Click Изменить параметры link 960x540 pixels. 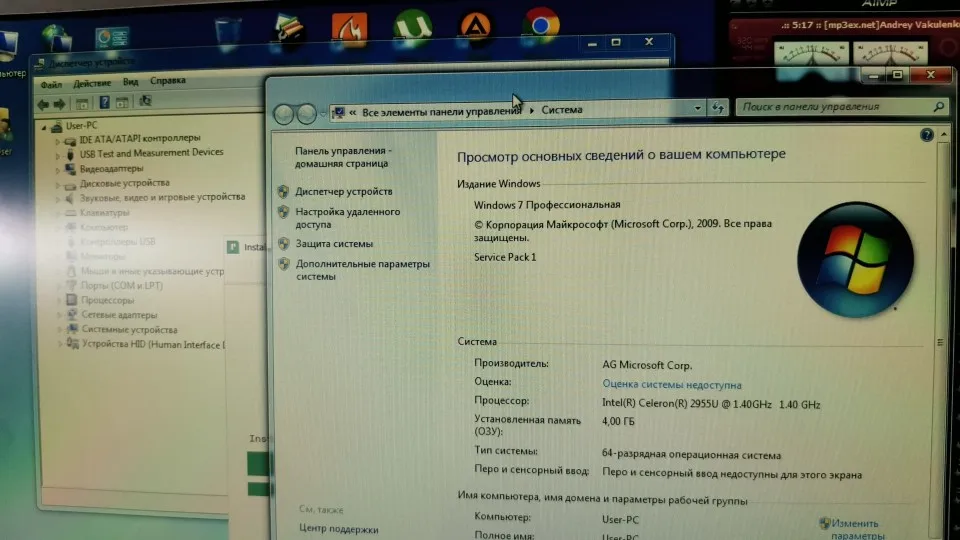point(858,529)
